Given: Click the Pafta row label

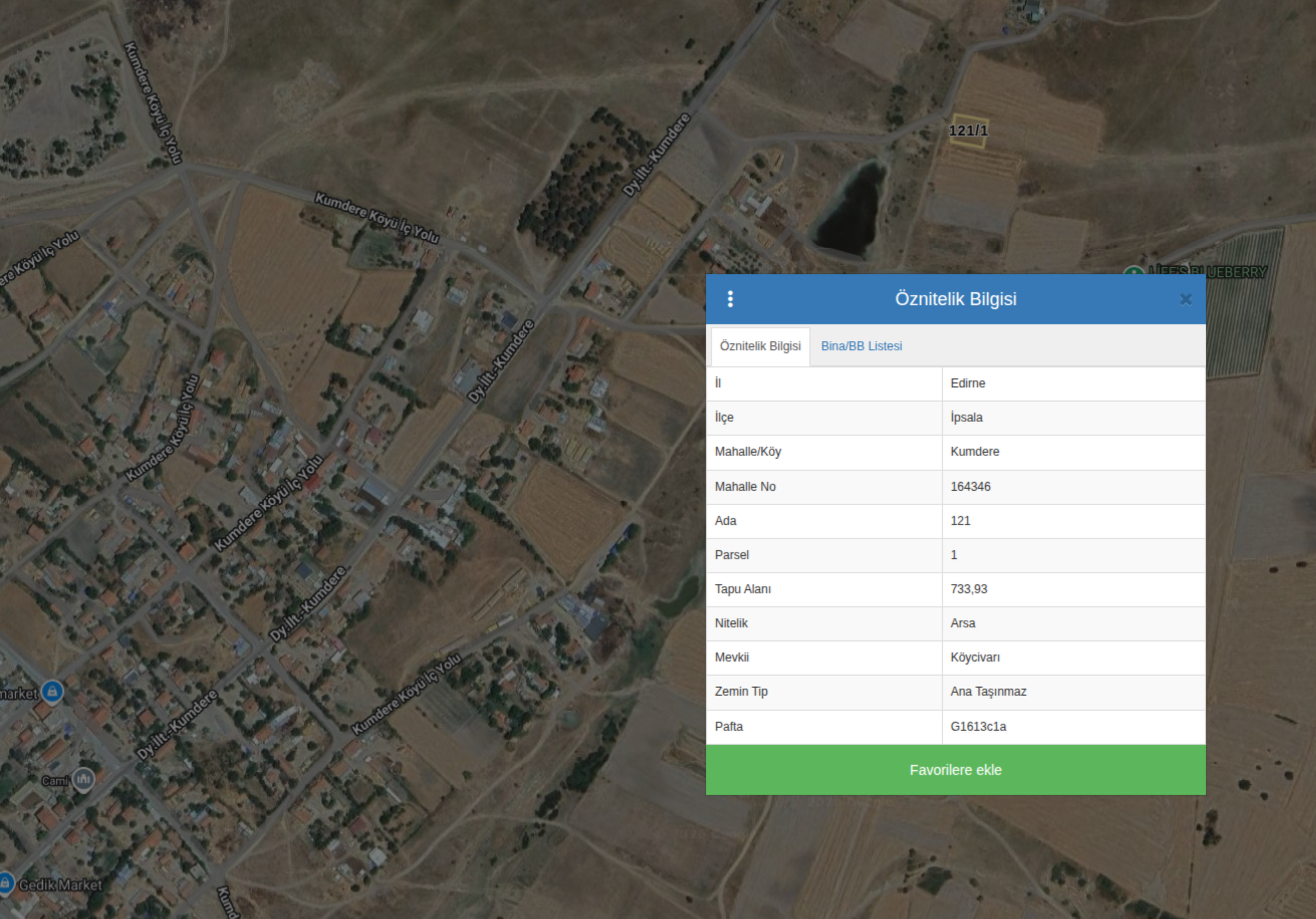Looking at the screenshot, I should [x=729, y=726].
